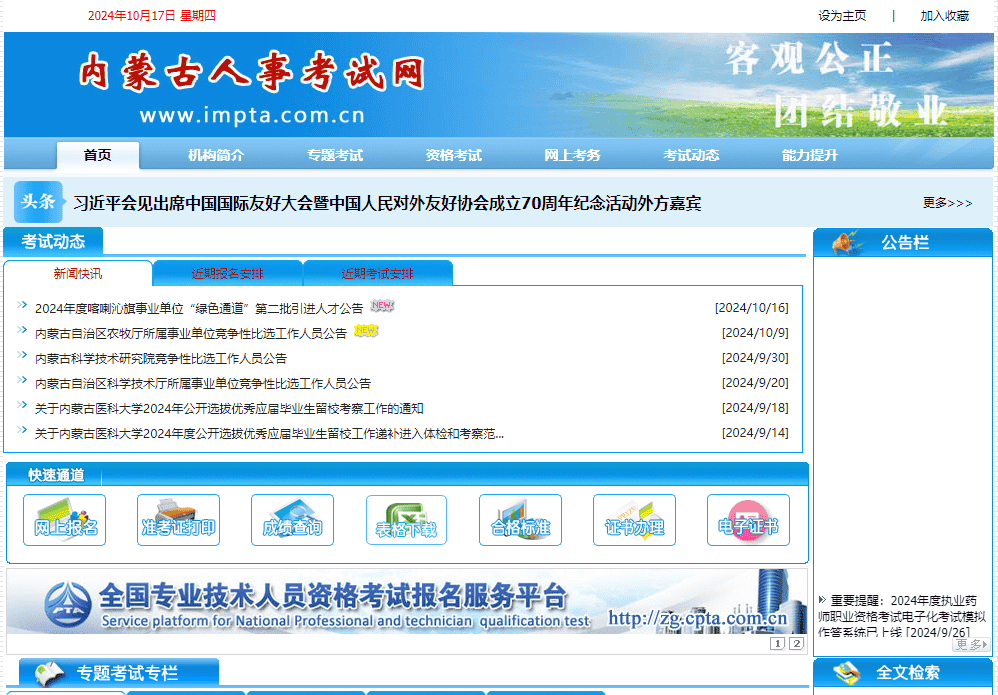Image resolution: width=998 pixels, height=695 pixels.
Task: Open 网上考务 navigation menu item
Action: click(x=572, y=155)
